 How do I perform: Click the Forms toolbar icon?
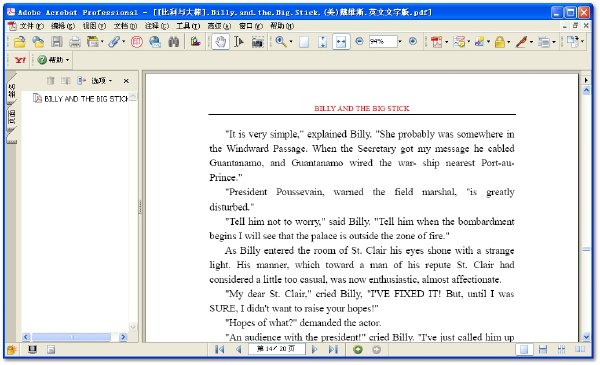[544, 42]
